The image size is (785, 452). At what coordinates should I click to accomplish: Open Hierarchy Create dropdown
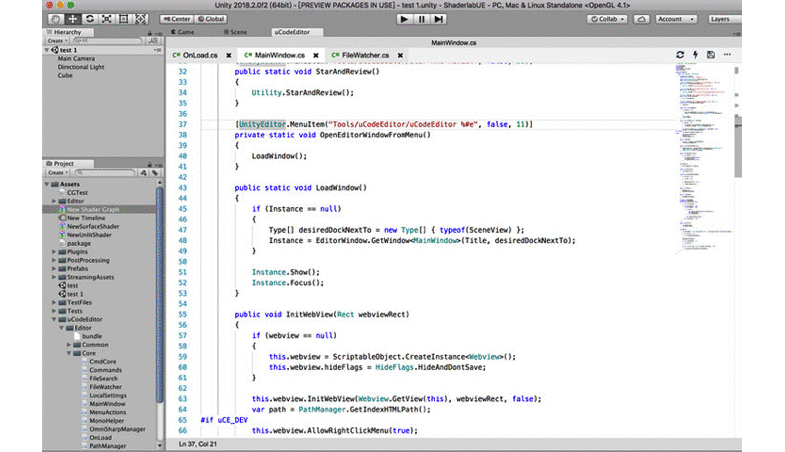pos(57,41)
